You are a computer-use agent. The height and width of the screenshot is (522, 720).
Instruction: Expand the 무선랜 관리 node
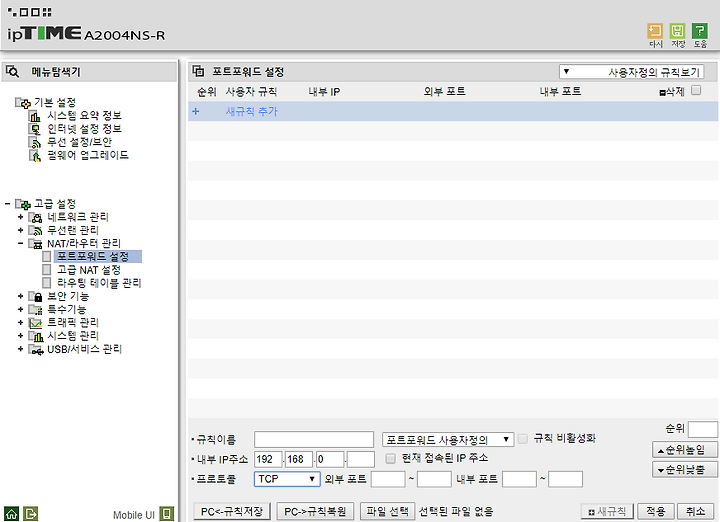(x=20, y=230)
